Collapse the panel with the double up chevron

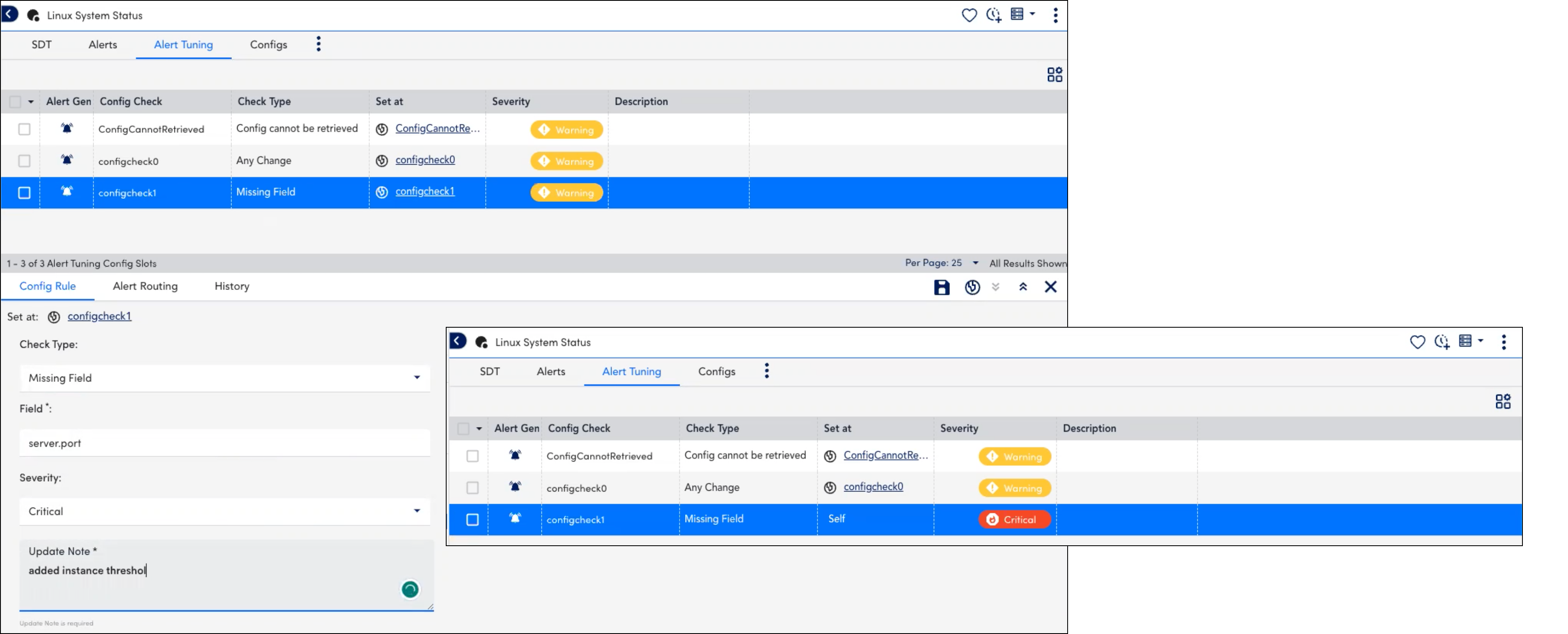tap(1022, 287)
